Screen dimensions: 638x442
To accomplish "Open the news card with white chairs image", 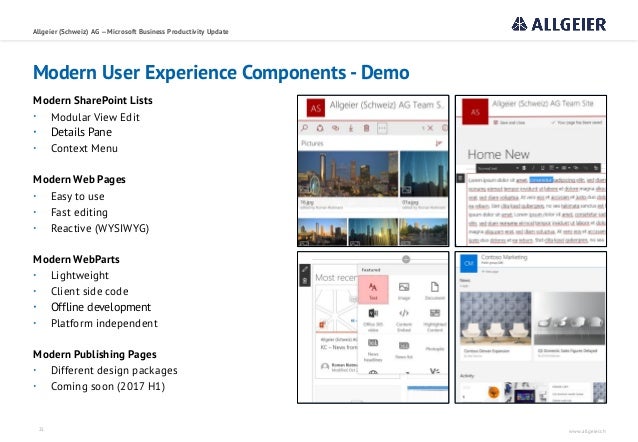I will [496, 326].
